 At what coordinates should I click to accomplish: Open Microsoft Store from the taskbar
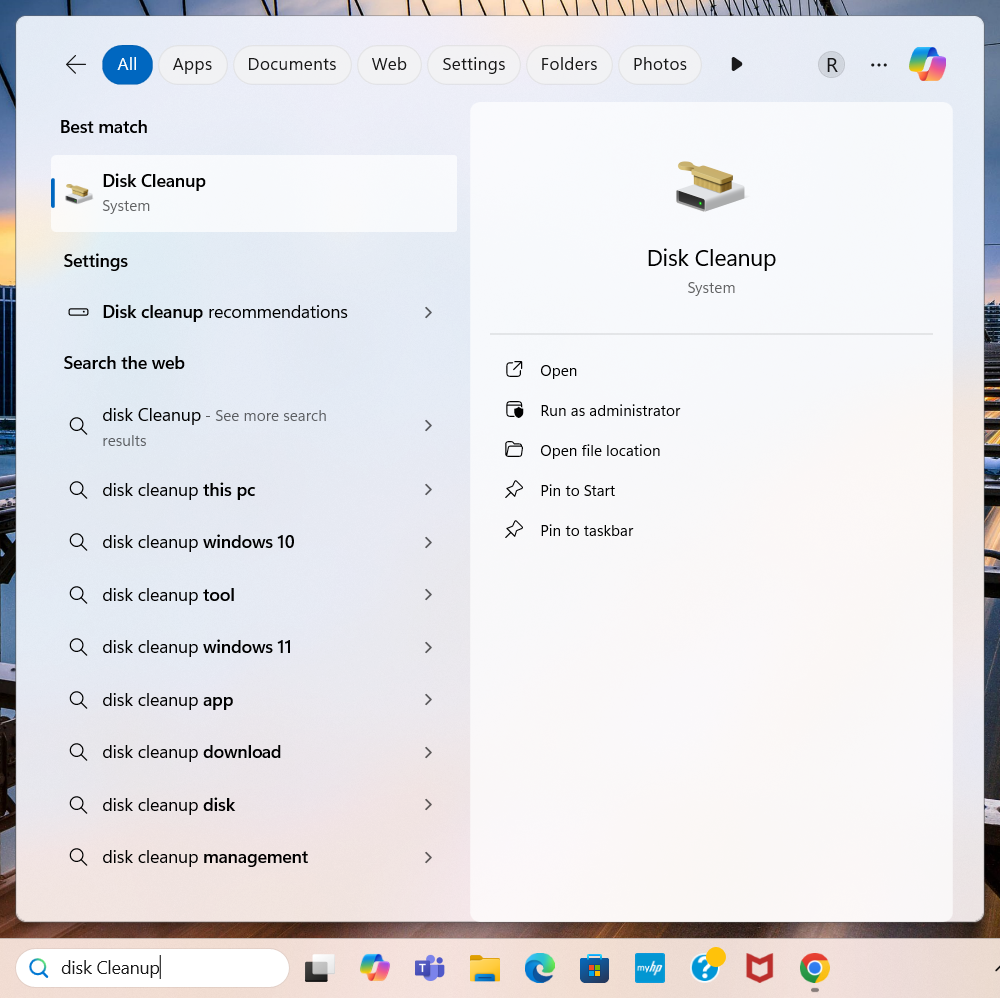pyautogui.click(x=594, y=968)
